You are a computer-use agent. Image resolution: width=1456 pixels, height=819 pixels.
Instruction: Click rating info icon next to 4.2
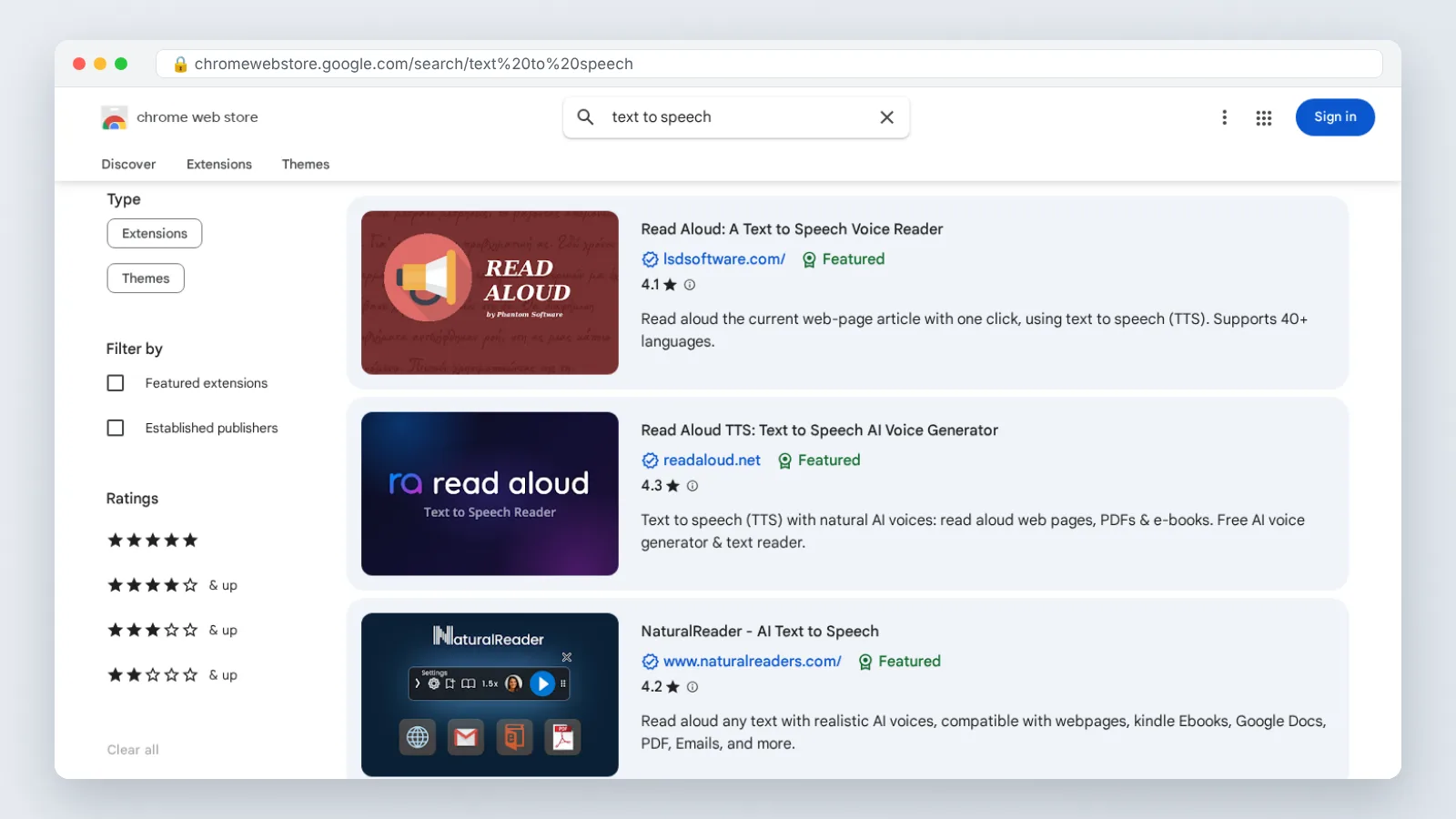pos(693,687)
